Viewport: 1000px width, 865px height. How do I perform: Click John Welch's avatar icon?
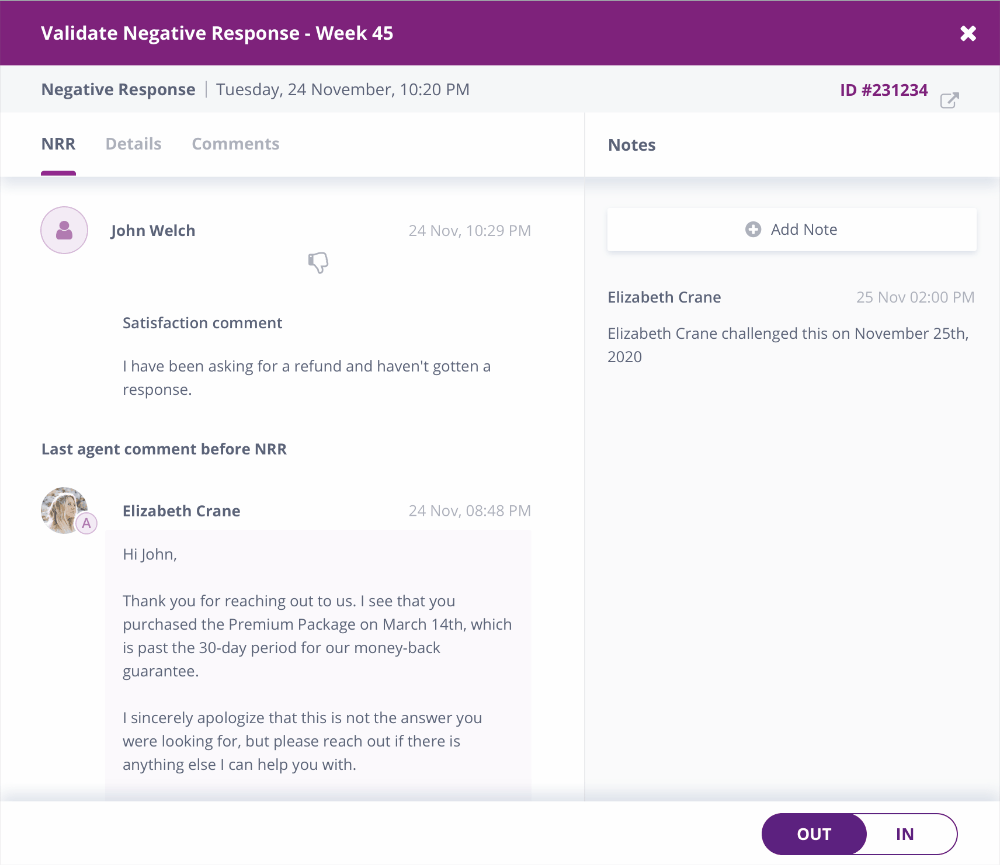tap(64, 230)
